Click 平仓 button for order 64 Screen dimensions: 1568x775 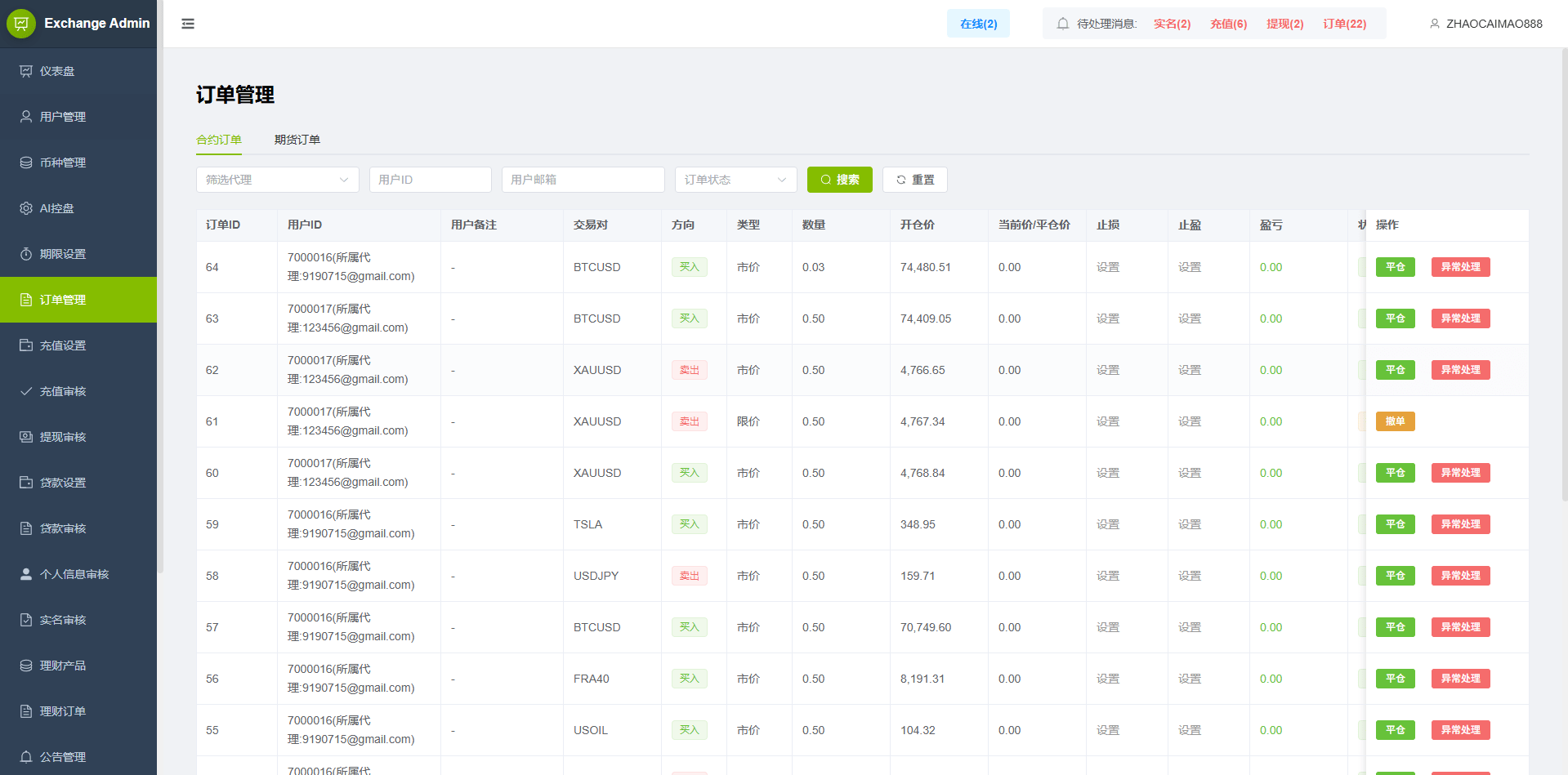[x=1396, y=267]
